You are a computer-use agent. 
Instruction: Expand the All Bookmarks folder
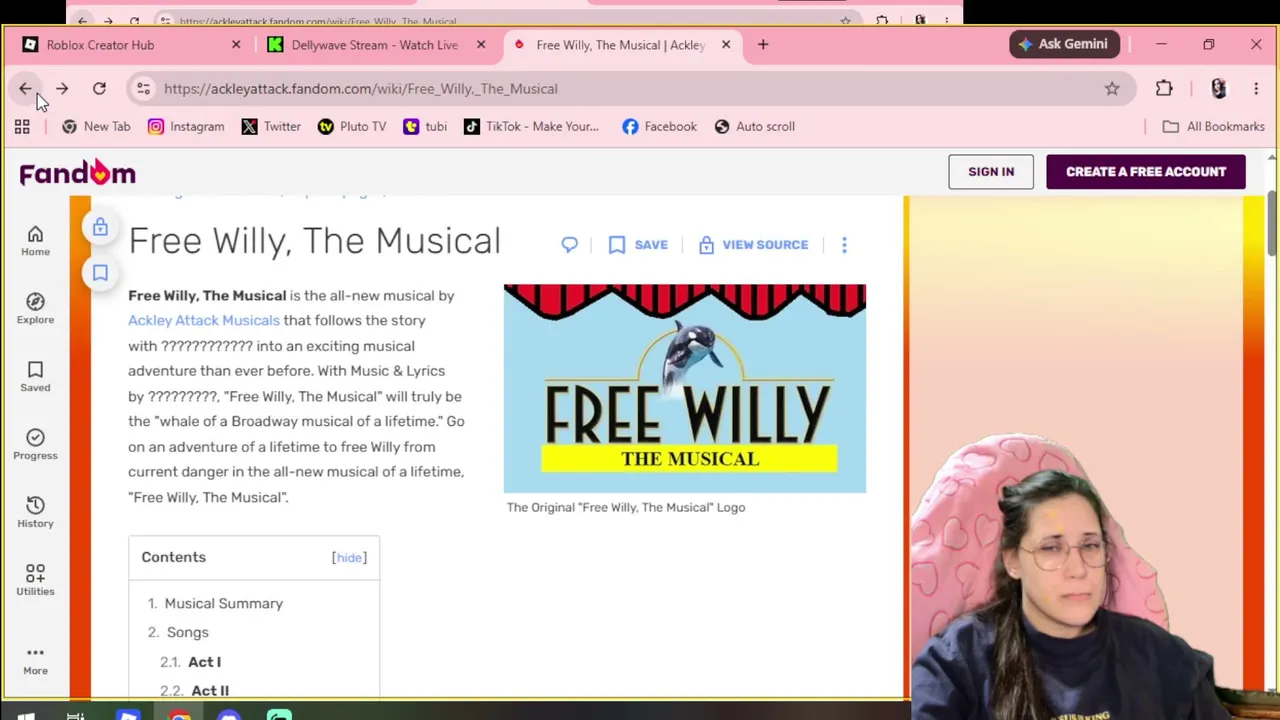1213,126
